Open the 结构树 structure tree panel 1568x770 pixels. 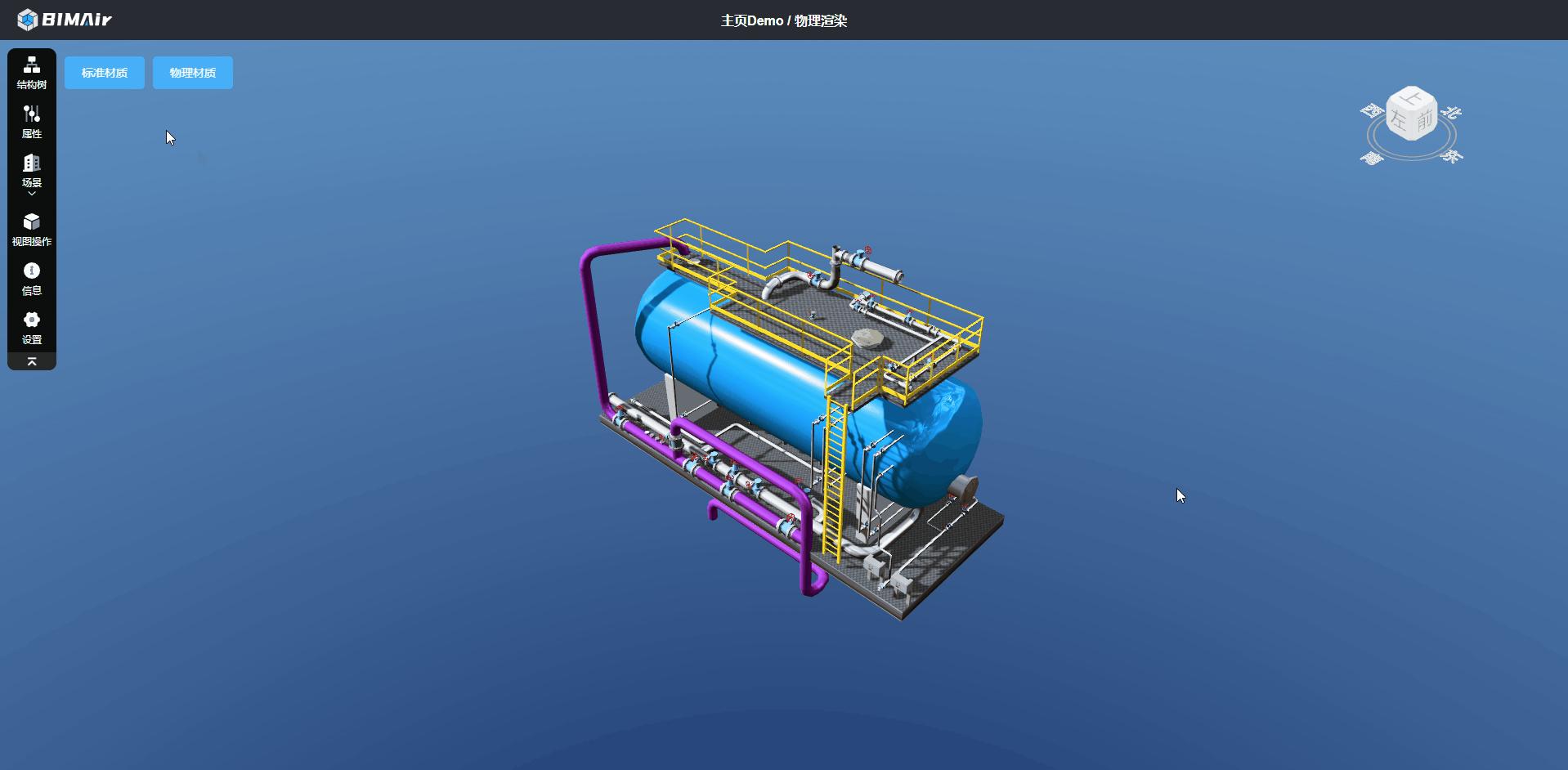tap(32, 73)
